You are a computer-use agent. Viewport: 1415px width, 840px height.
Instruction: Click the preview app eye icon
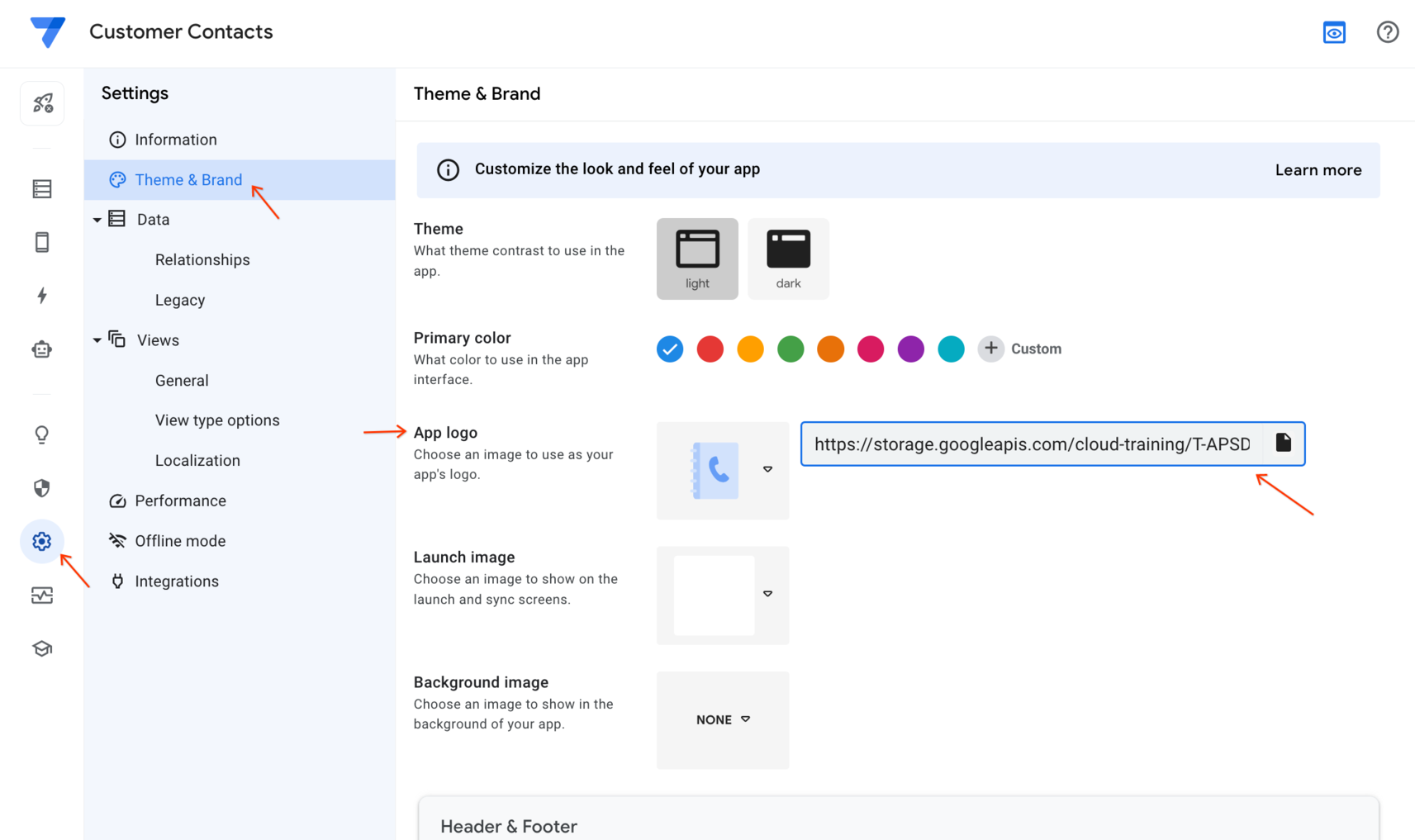1334,32
